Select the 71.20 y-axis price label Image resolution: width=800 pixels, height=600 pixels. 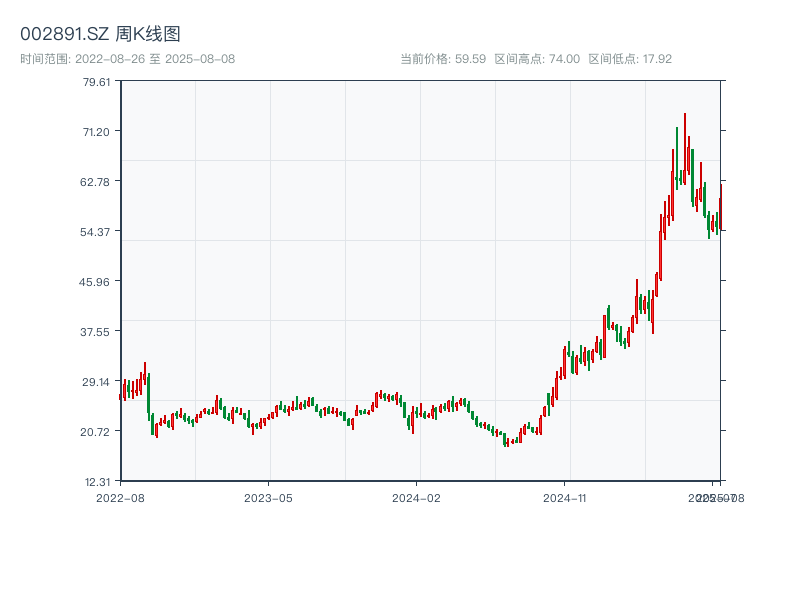point(96,132)
